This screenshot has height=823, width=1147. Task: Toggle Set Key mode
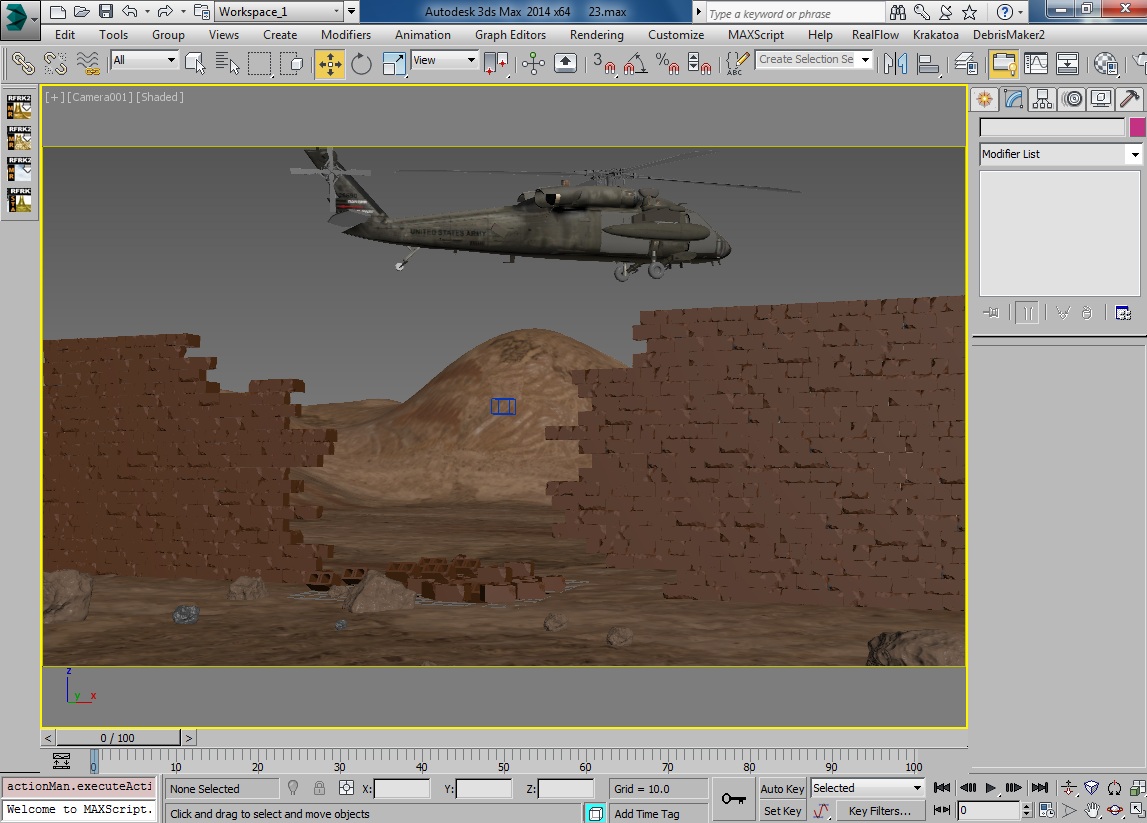click(782, 811)
